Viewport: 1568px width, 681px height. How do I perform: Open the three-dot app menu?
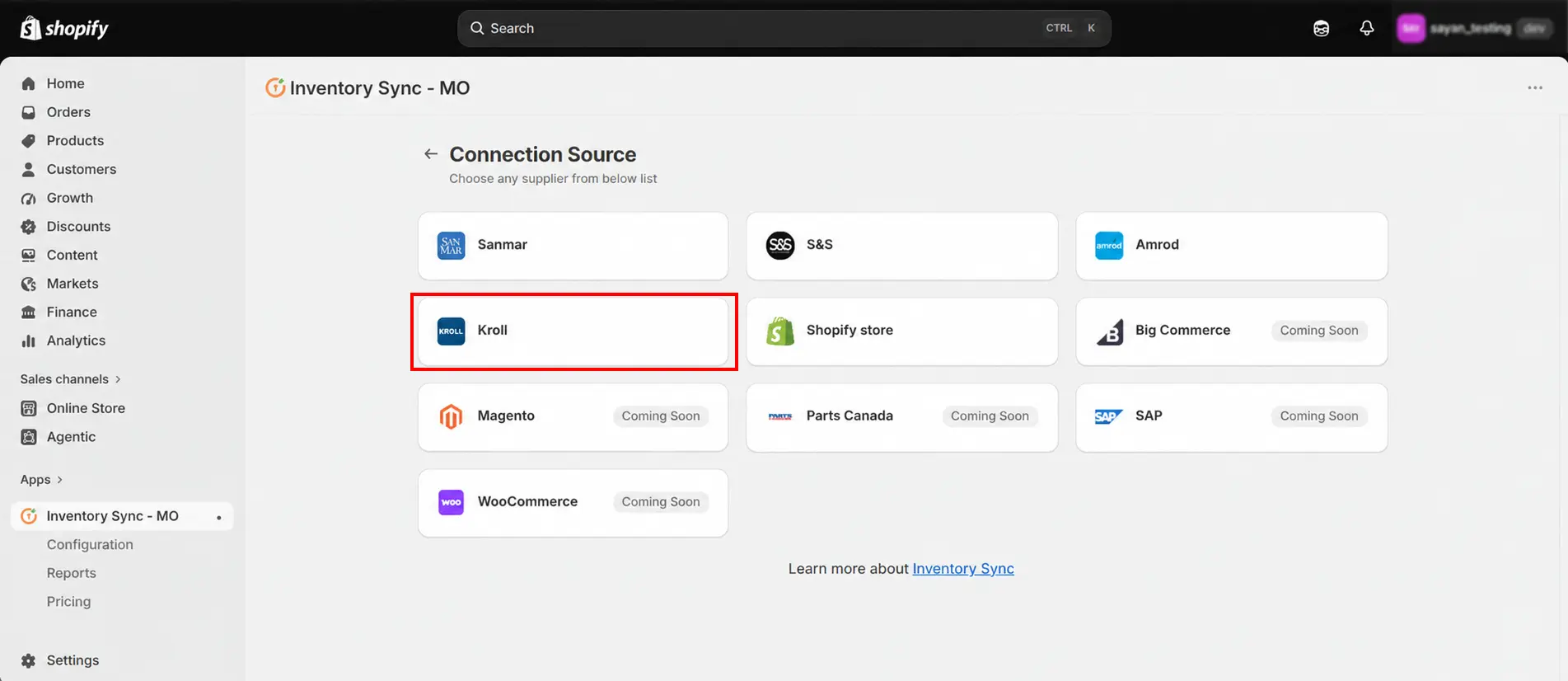pyautogui.click(x=1534, y=87)
